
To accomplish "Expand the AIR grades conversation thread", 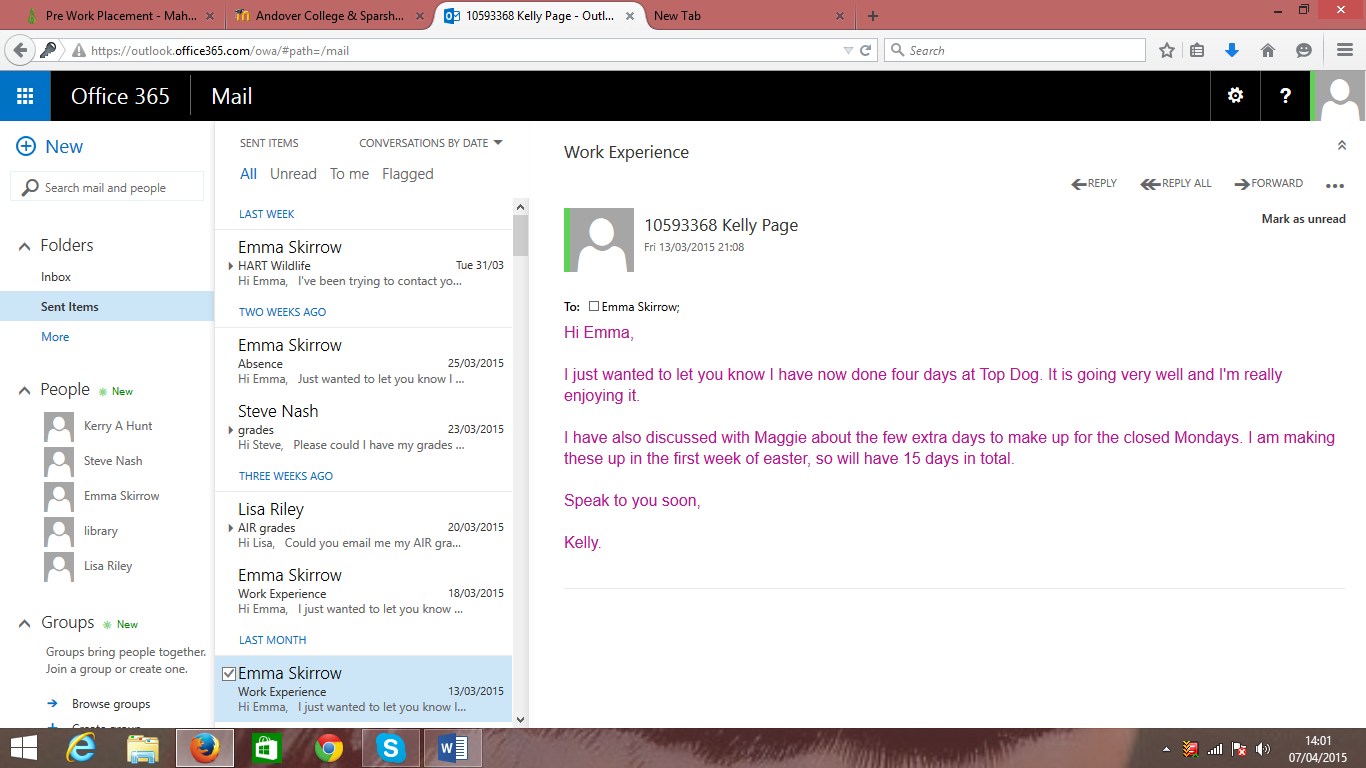I will click(x=231, y=528).
